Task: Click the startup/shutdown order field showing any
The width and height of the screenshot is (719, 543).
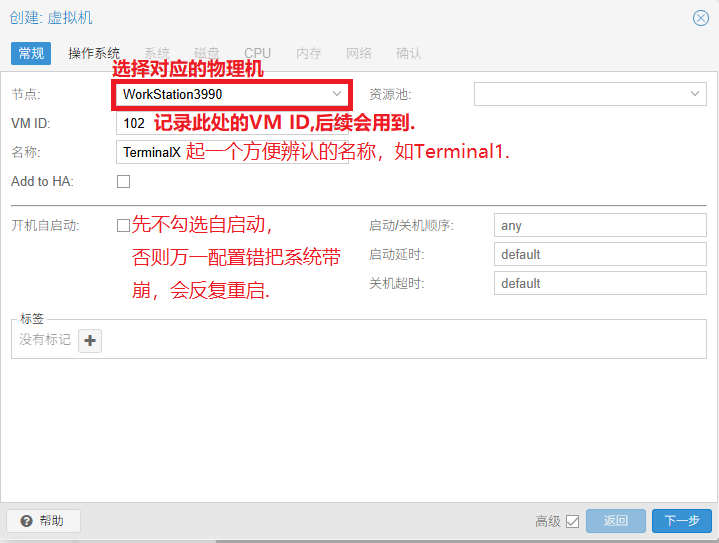Action: 600,226
